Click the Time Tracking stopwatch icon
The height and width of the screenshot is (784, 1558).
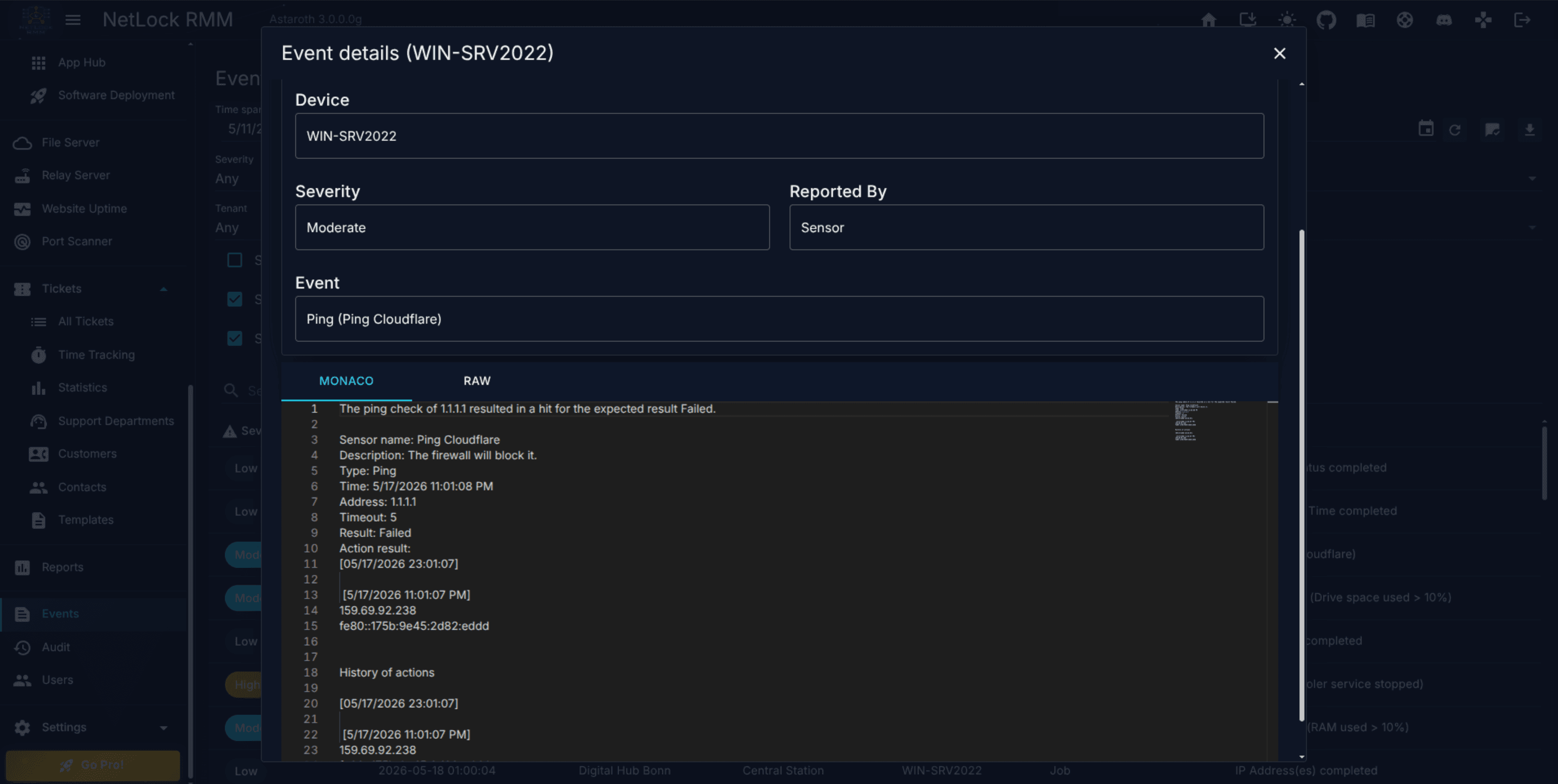coord(38,355)
